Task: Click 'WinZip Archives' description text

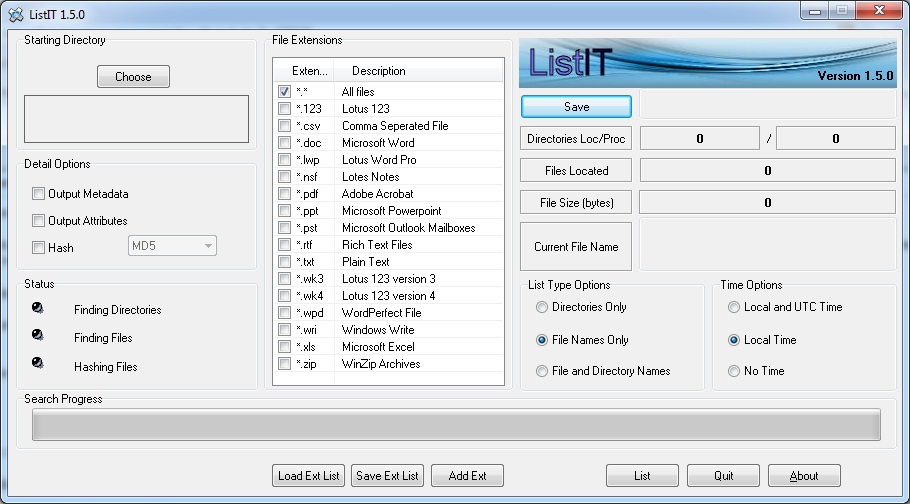Action: [x=381, y=364]
